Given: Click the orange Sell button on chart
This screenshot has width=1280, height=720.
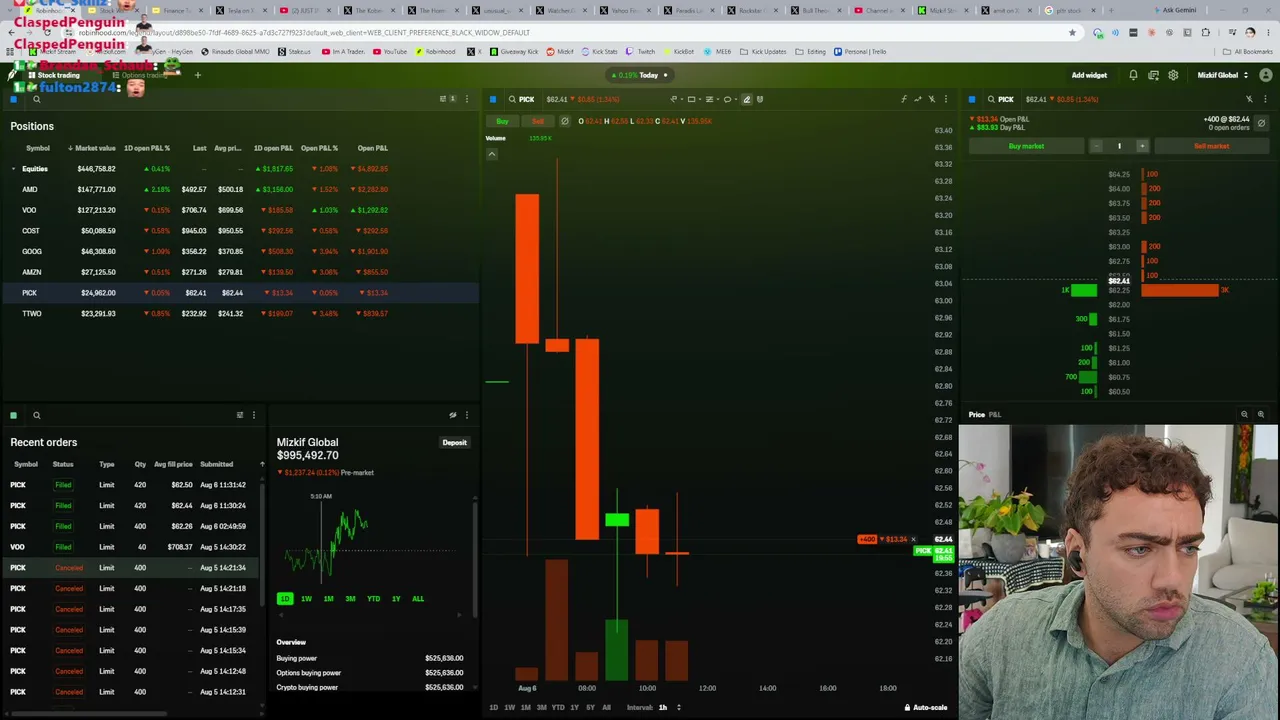Looking at the screenshot, I should point(538,121).
